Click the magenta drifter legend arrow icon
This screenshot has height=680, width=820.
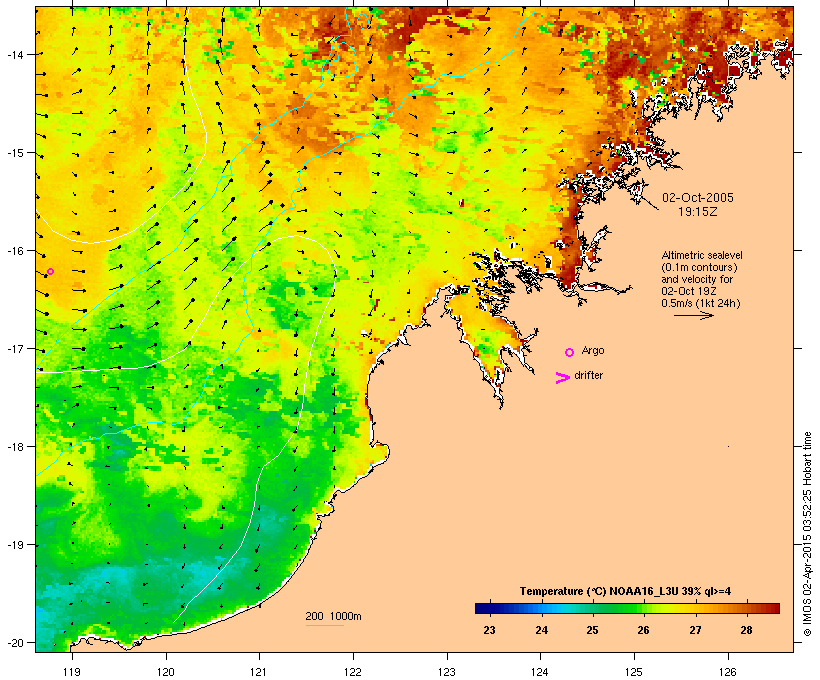[x=563, y=378]
